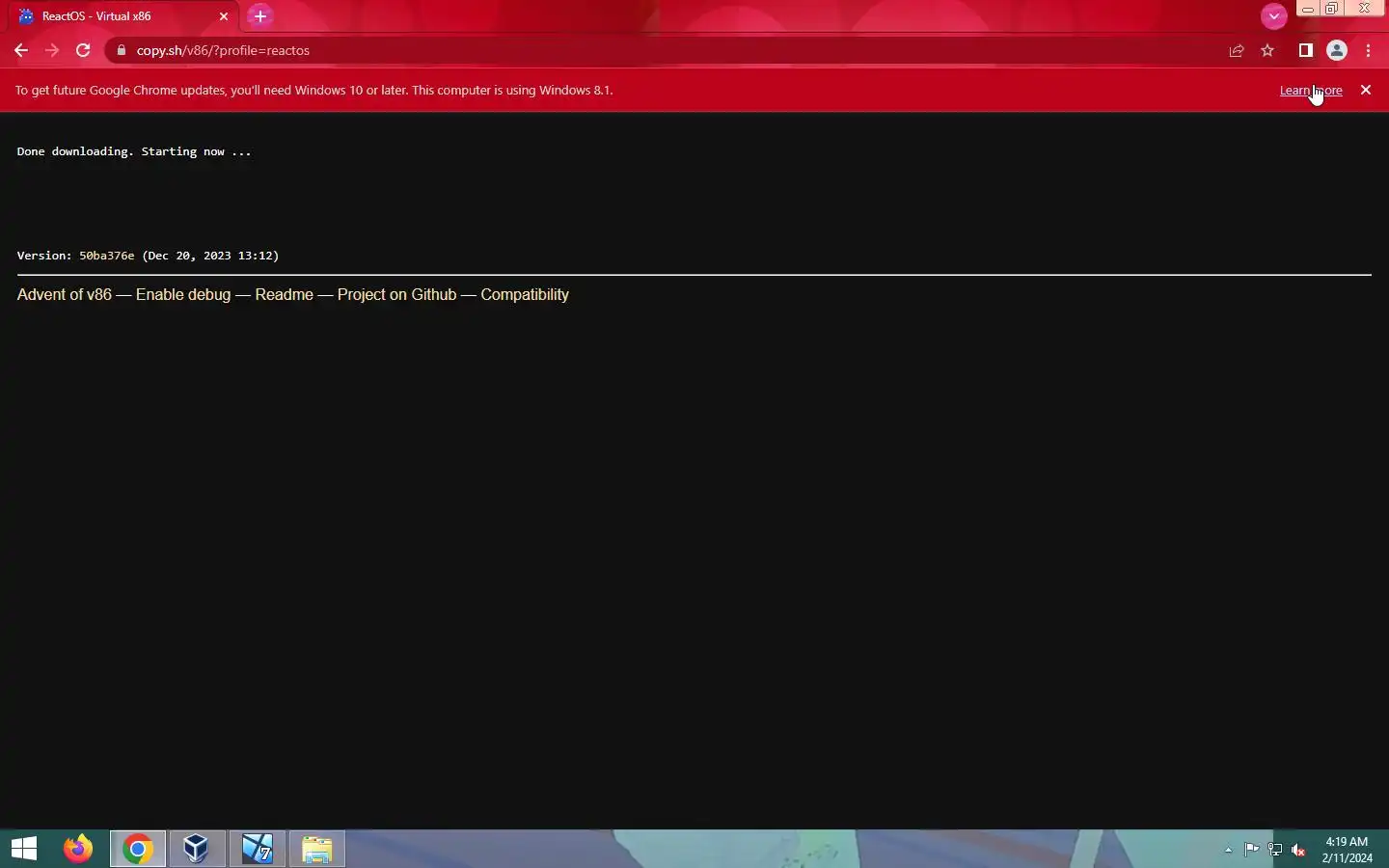Click the muted volume tray icon

point(1299,850)
